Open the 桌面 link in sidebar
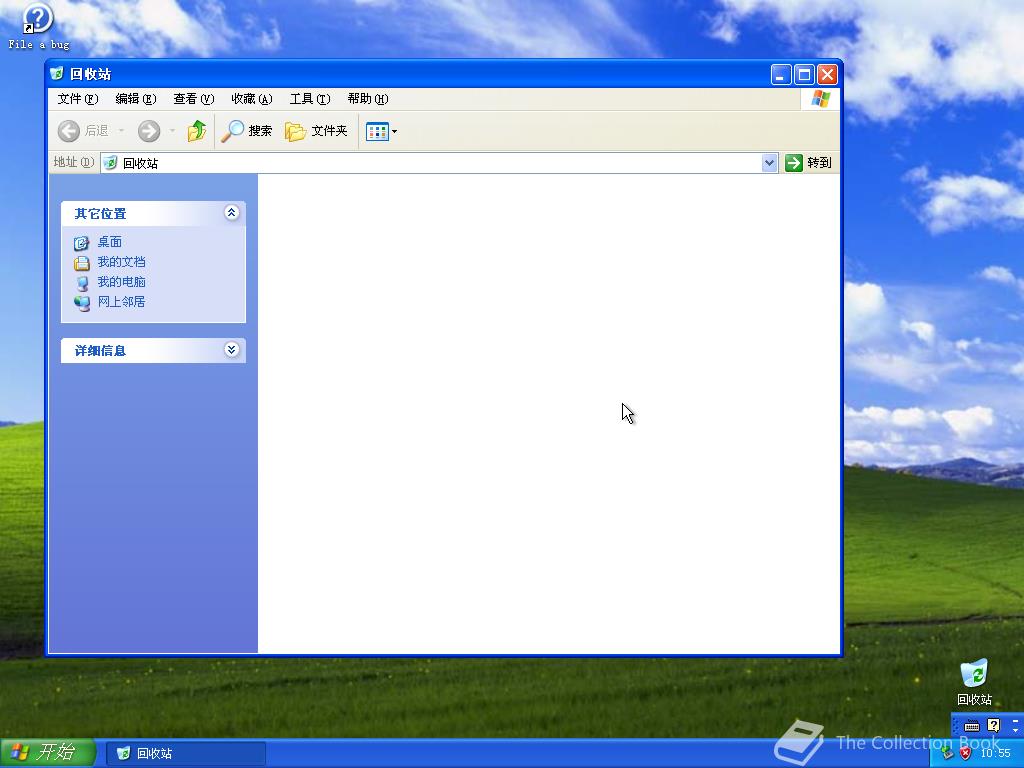 coord(110,242)
